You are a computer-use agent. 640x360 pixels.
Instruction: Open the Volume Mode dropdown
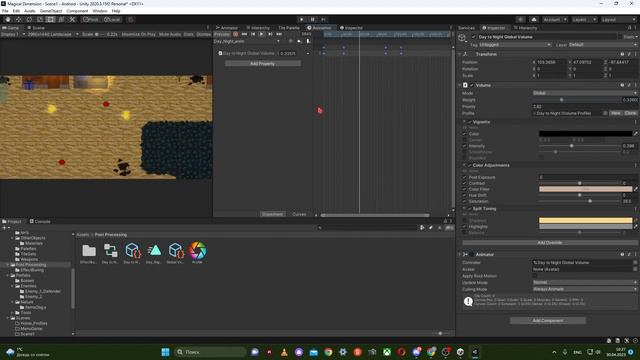pyautogui.click(x=585, y=93)
